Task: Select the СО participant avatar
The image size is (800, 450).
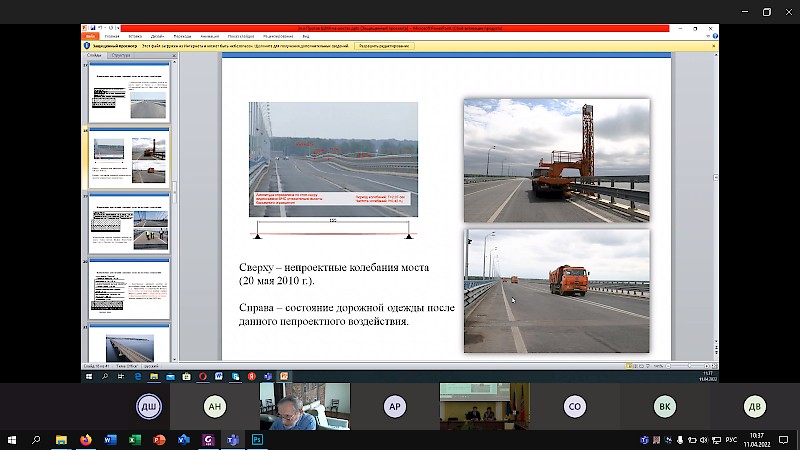Action: click(x=574, y=406)
